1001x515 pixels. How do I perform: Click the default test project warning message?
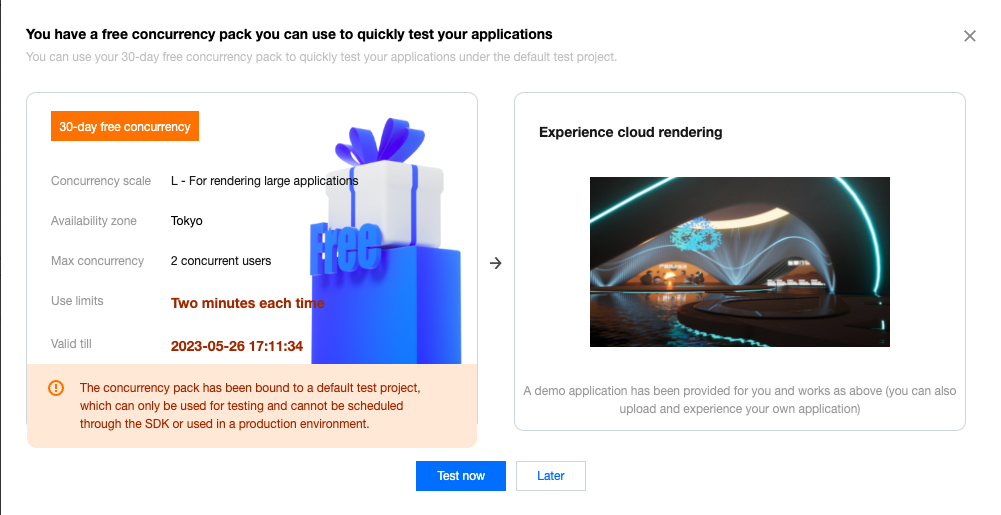click(x=249, y=405)
